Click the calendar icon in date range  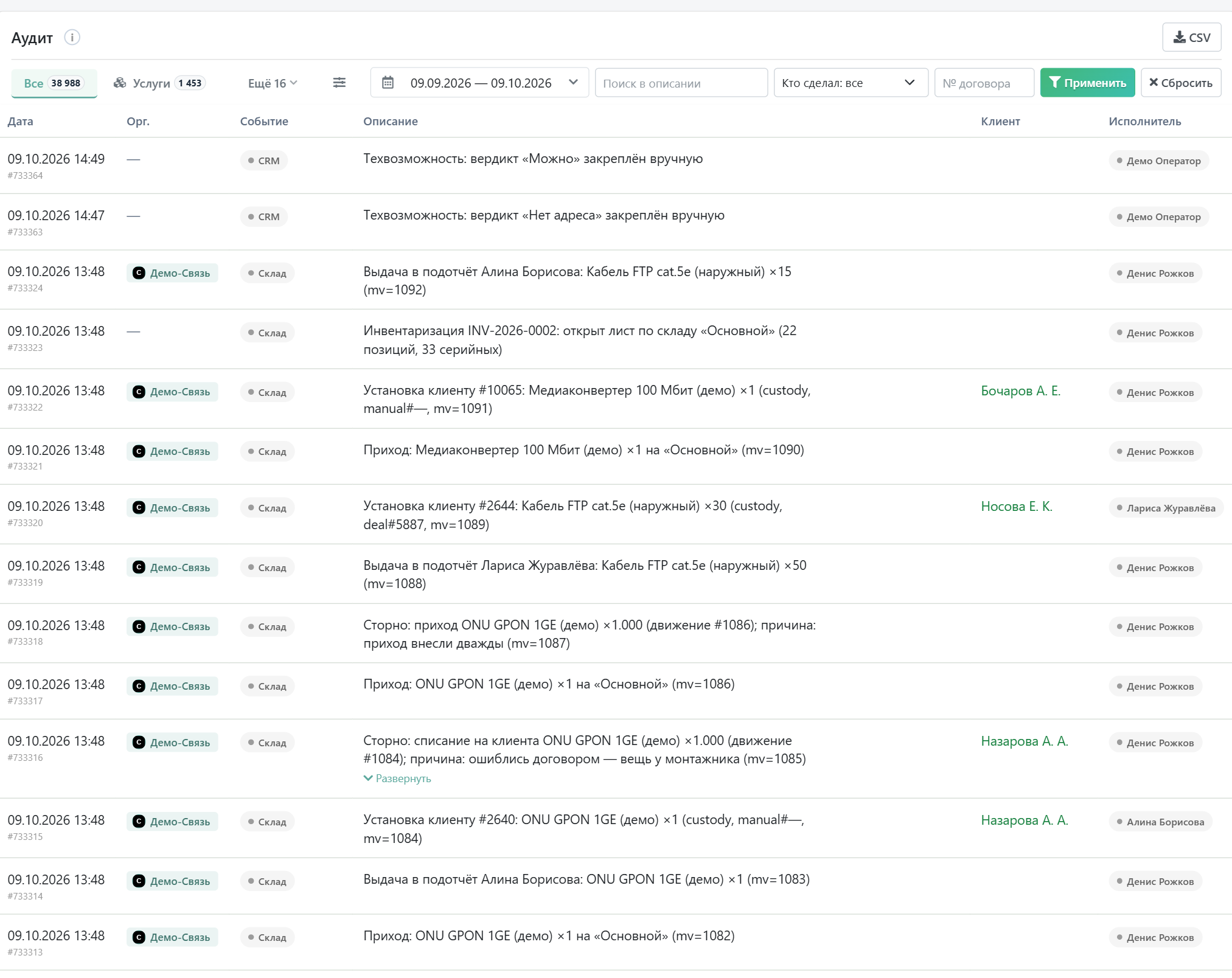coord(388,83)
